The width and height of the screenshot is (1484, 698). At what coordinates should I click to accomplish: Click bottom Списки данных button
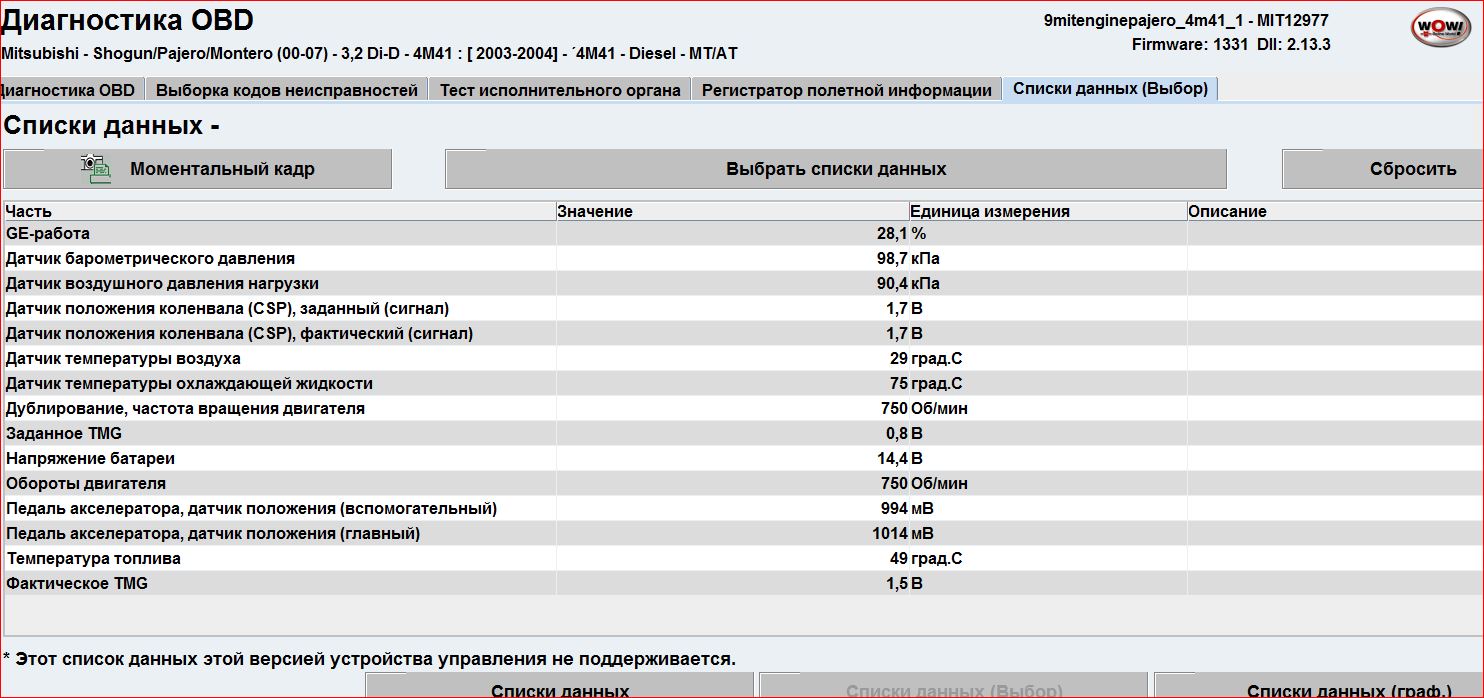(559, 688)
